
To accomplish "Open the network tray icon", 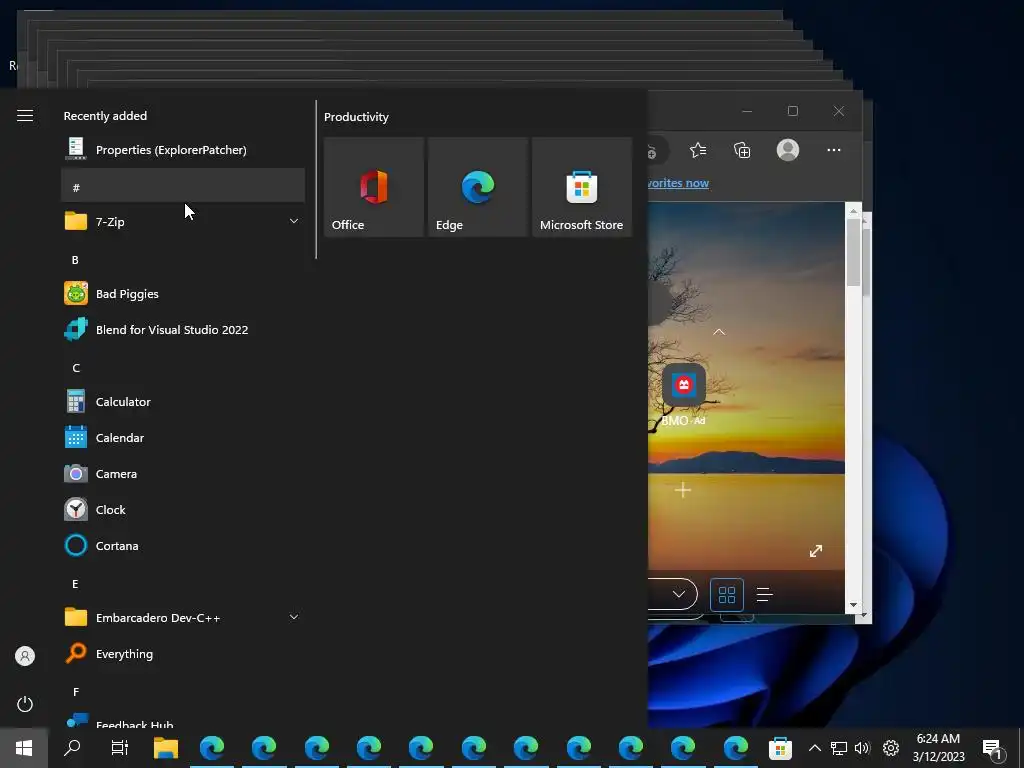I will (839, 748).
